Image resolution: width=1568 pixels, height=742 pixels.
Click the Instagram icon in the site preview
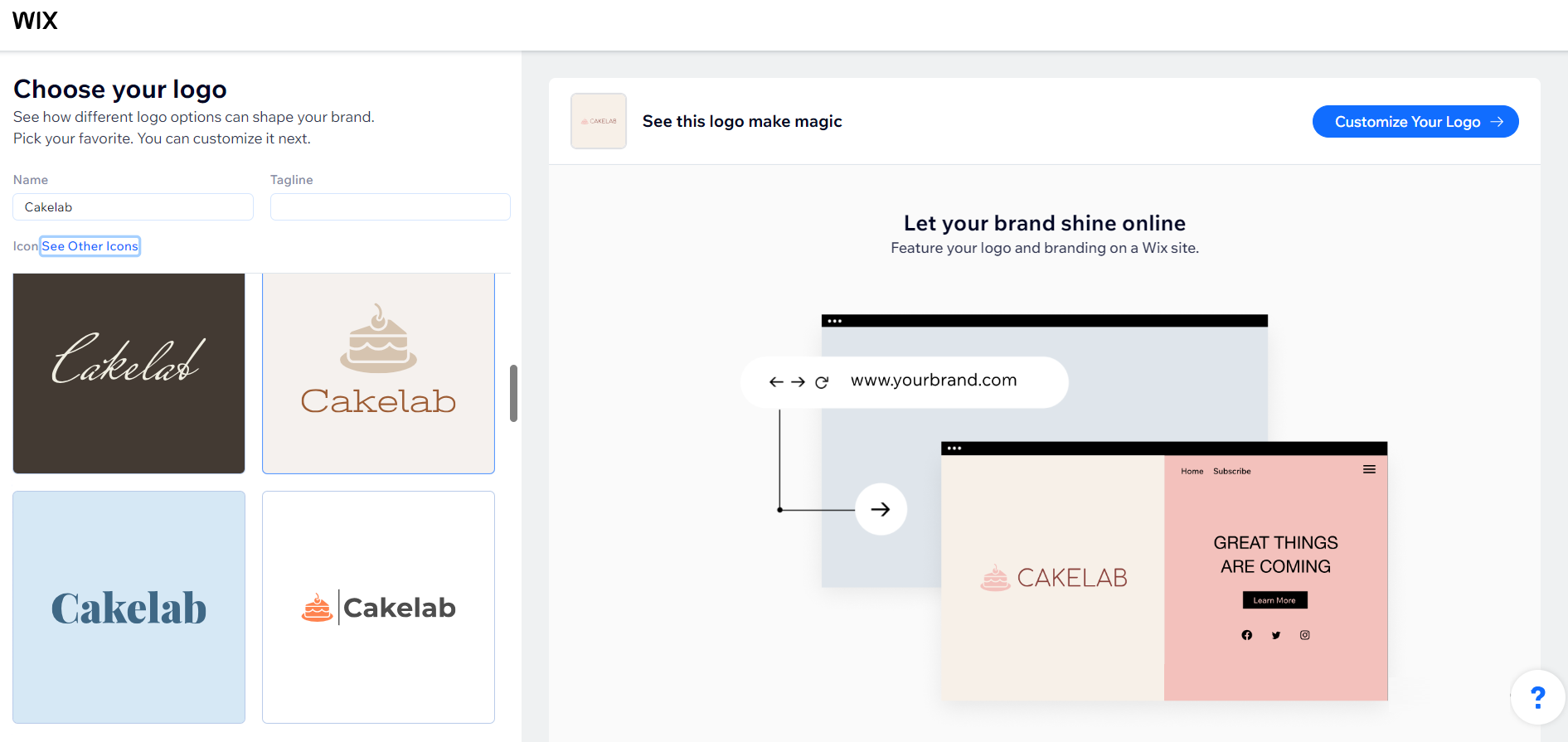(x=1305, y=635)
